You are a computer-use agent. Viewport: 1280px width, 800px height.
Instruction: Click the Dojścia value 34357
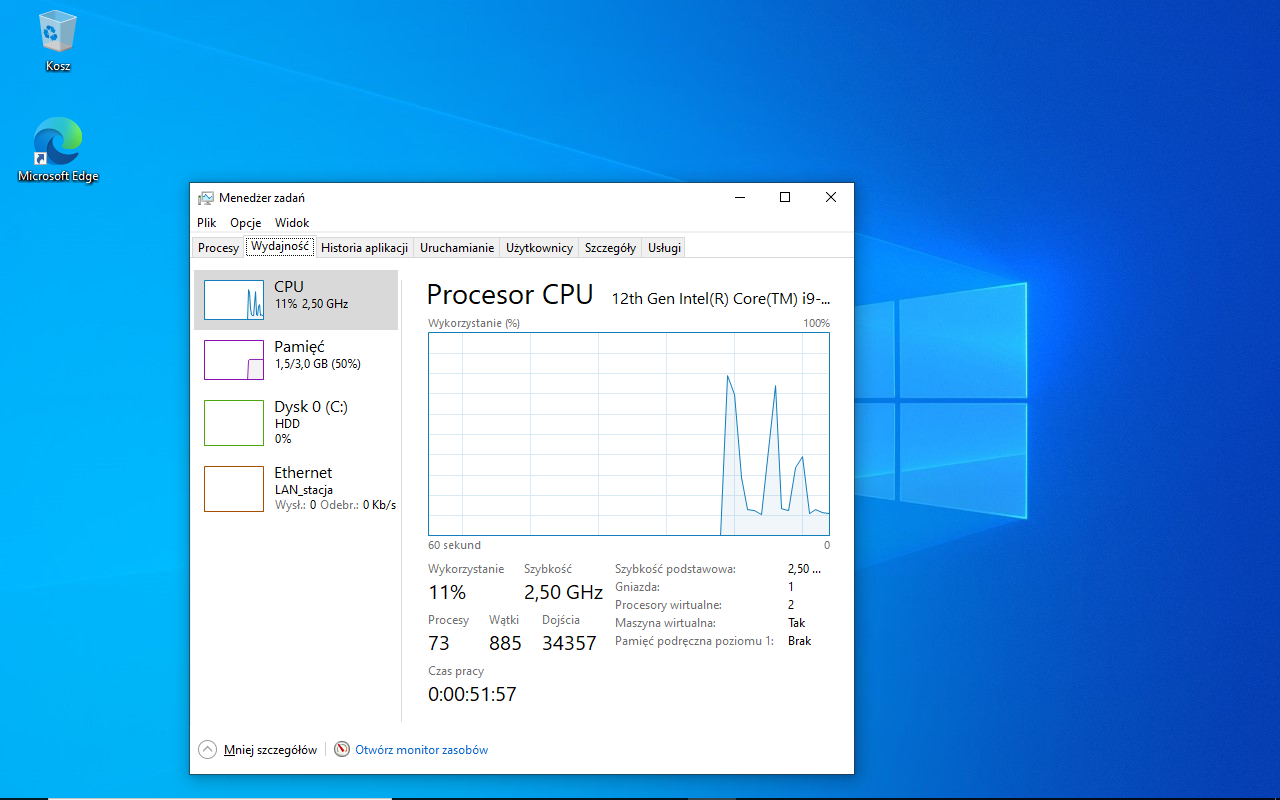569,643
